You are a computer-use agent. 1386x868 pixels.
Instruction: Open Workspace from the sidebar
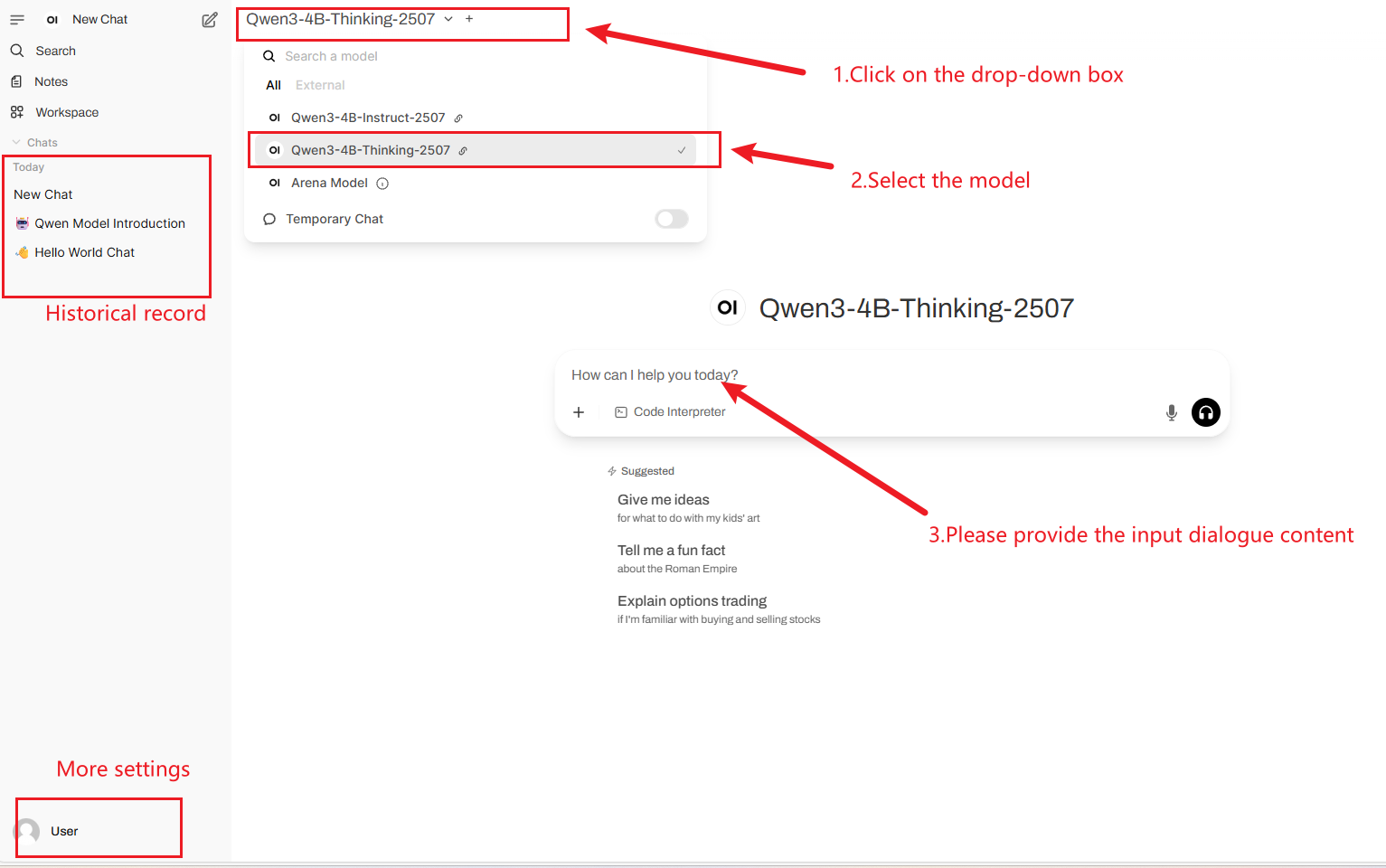point(67,112)
